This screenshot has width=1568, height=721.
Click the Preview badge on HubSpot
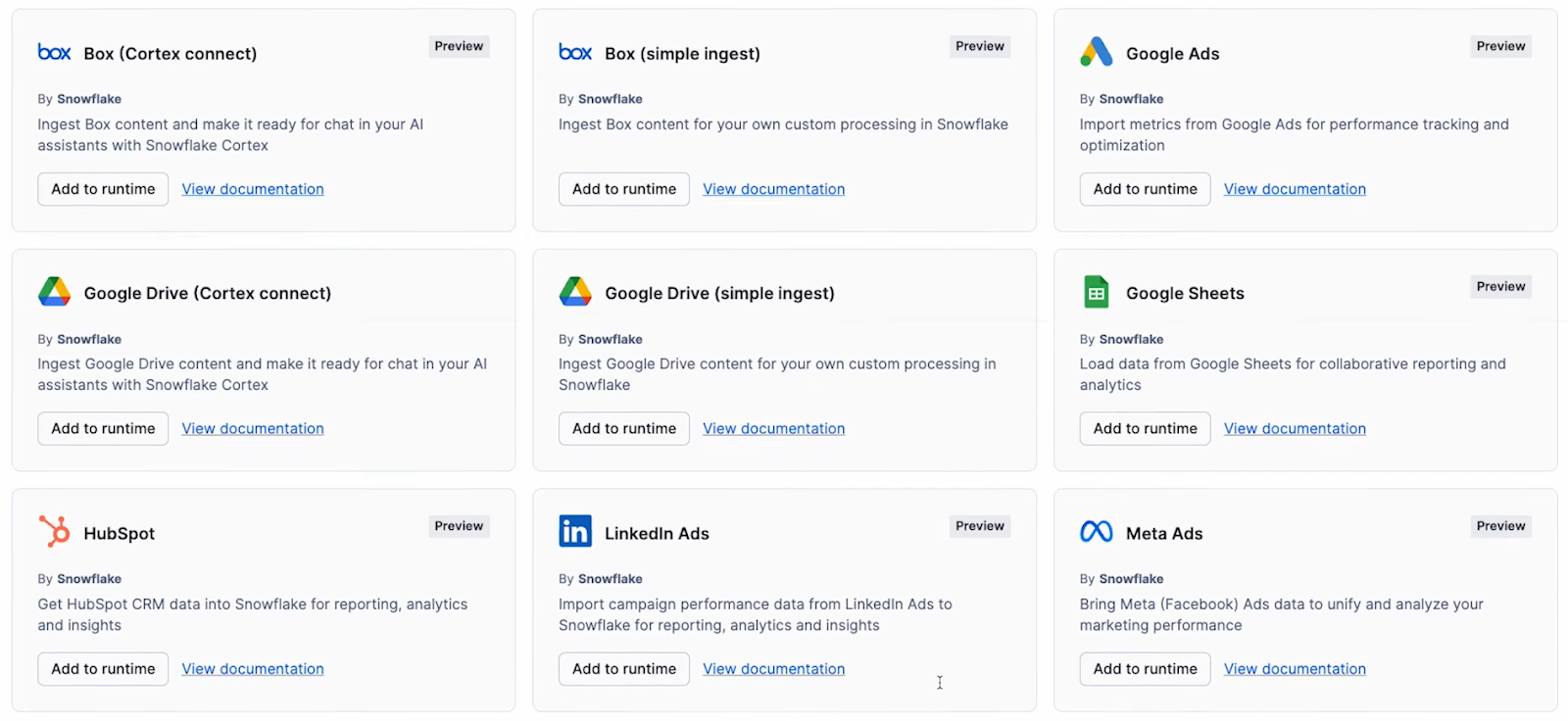click(459, 526)
